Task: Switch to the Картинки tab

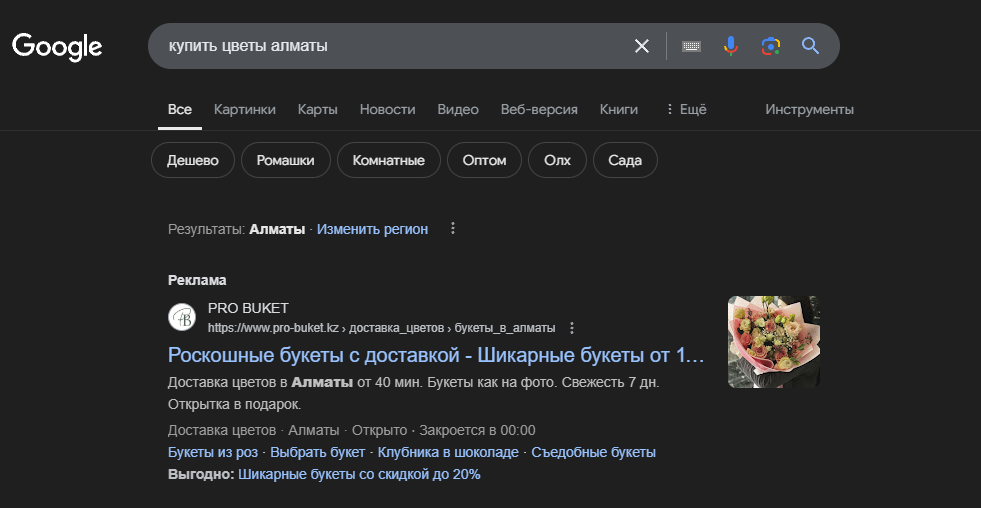Action: [245, 109]
